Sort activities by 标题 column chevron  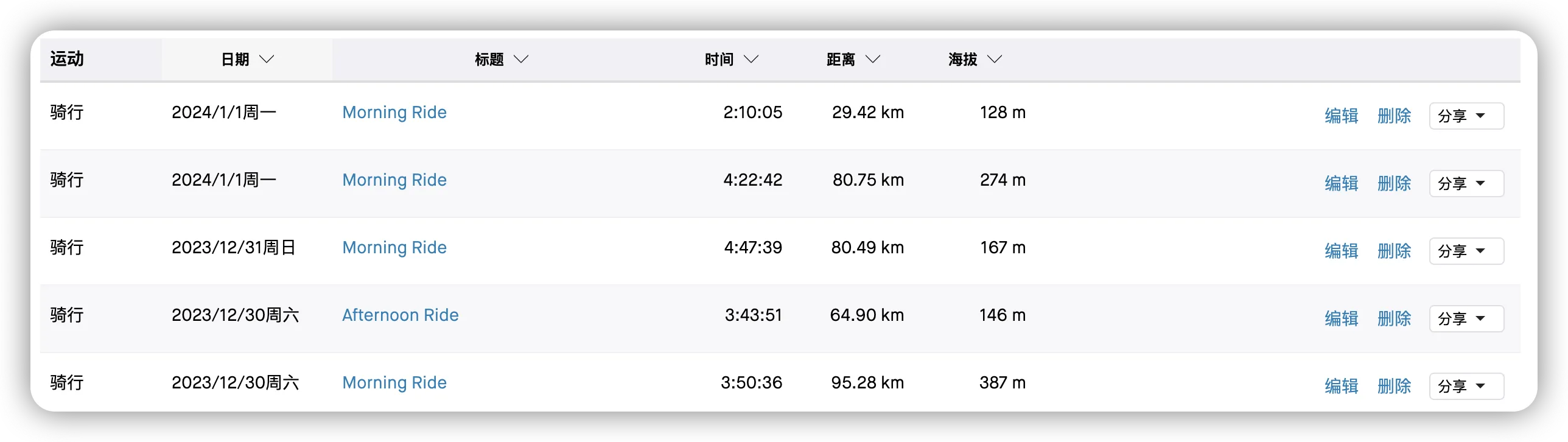click(x=521, y=59)
